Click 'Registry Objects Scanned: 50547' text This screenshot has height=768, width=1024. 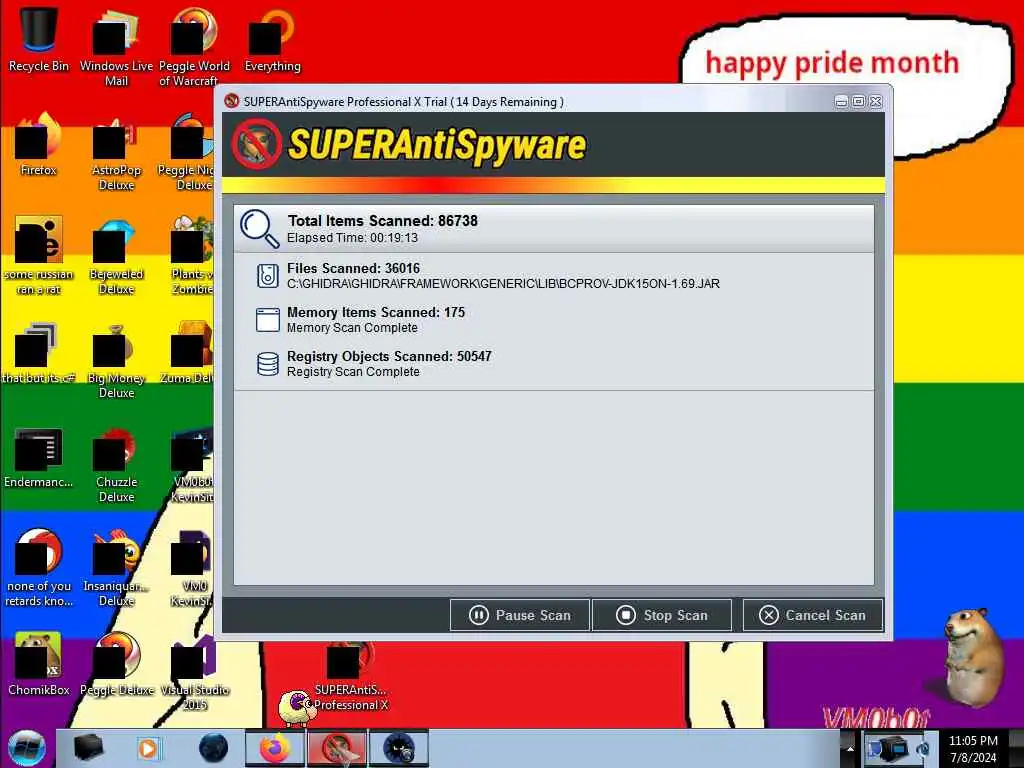click(x=389, y=357)
